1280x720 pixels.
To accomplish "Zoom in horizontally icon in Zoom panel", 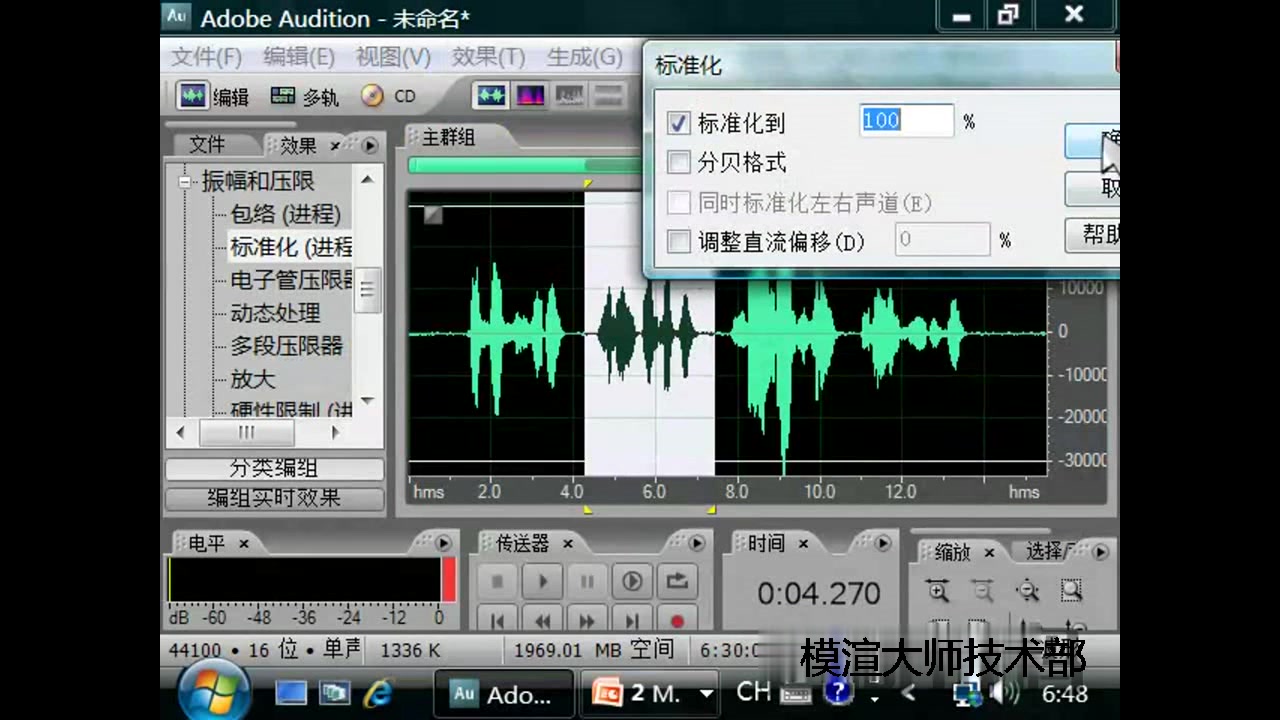I will [x=938, y=591].
